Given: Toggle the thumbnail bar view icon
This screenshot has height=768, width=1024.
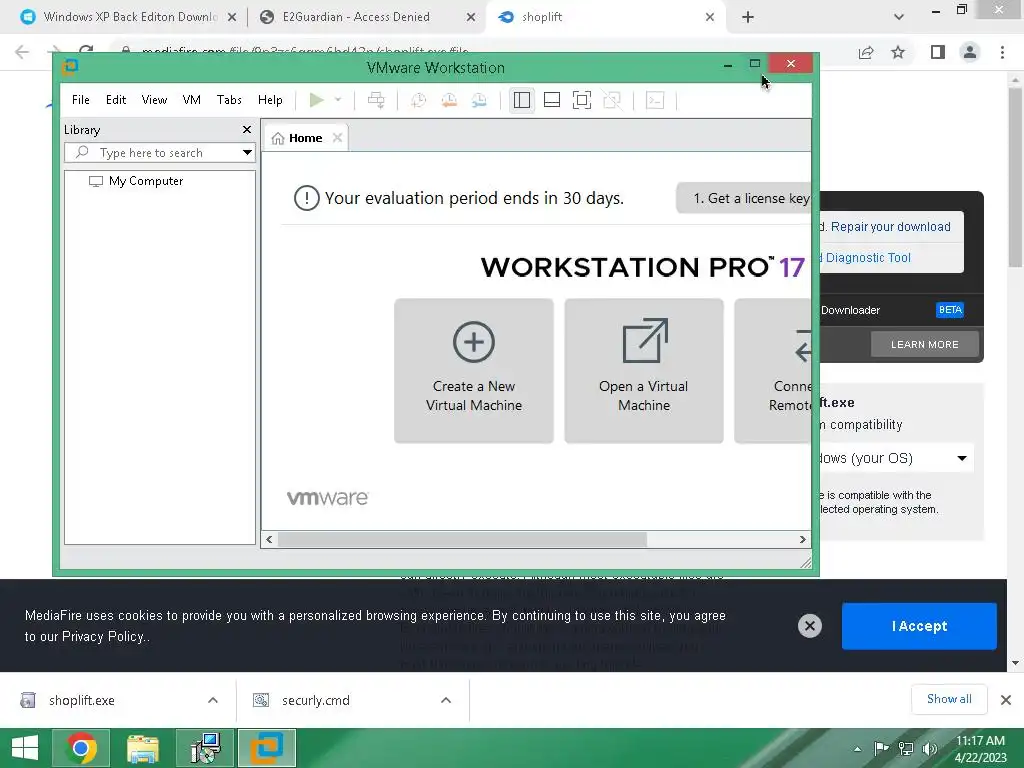Looking at the screenshot, I should [552, 100].
